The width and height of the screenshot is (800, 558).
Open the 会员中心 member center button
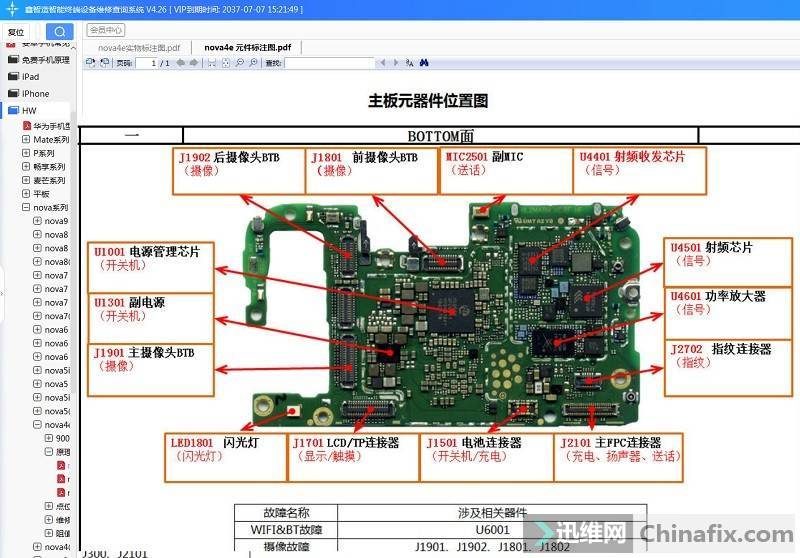pyautogui.click(x=106, y=30)
